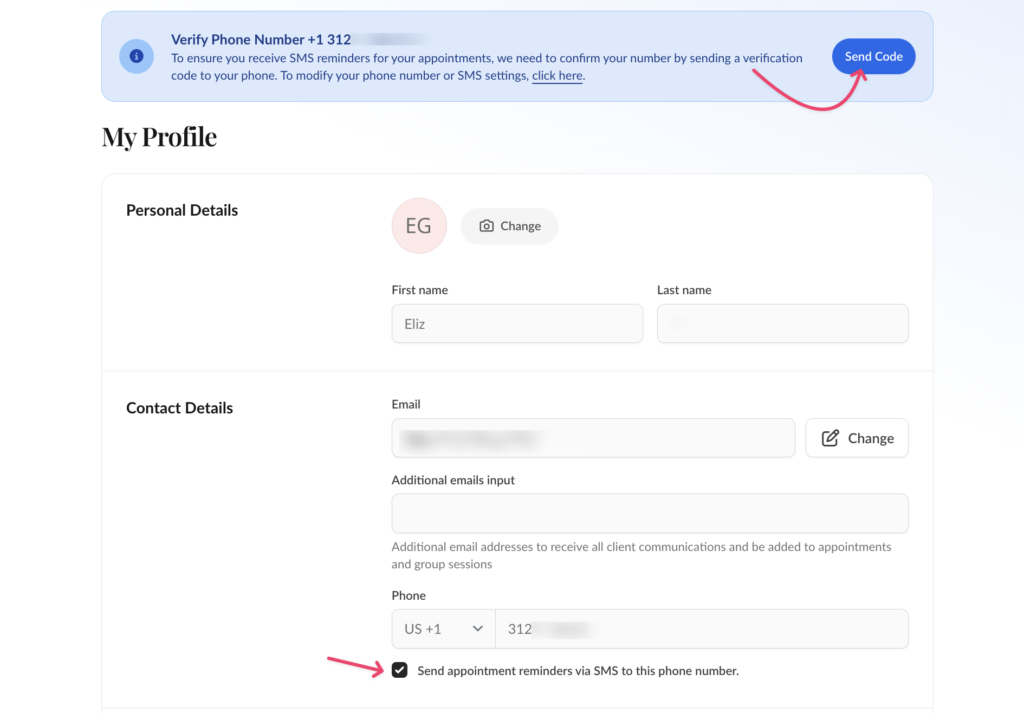Click the "Send appointment reminders via SMS" label
This screenshot has width=1024, height=713.
pos(578,671)
